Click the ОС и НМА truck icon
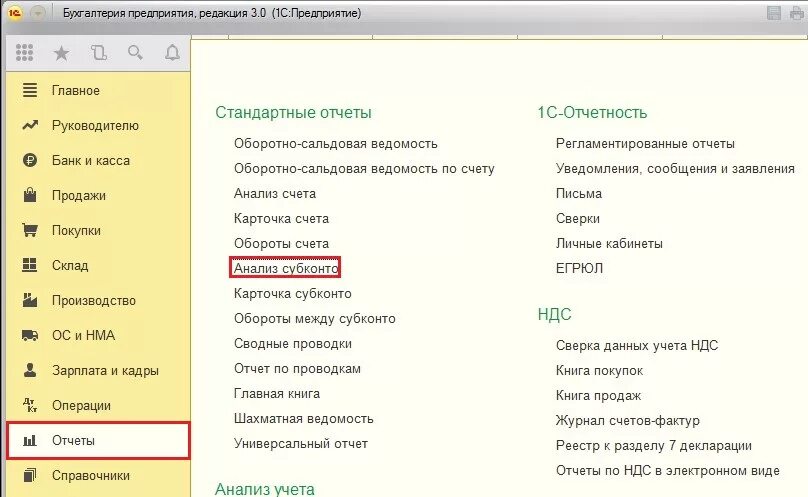The image size is (808, 497). [x=30, y=336]
